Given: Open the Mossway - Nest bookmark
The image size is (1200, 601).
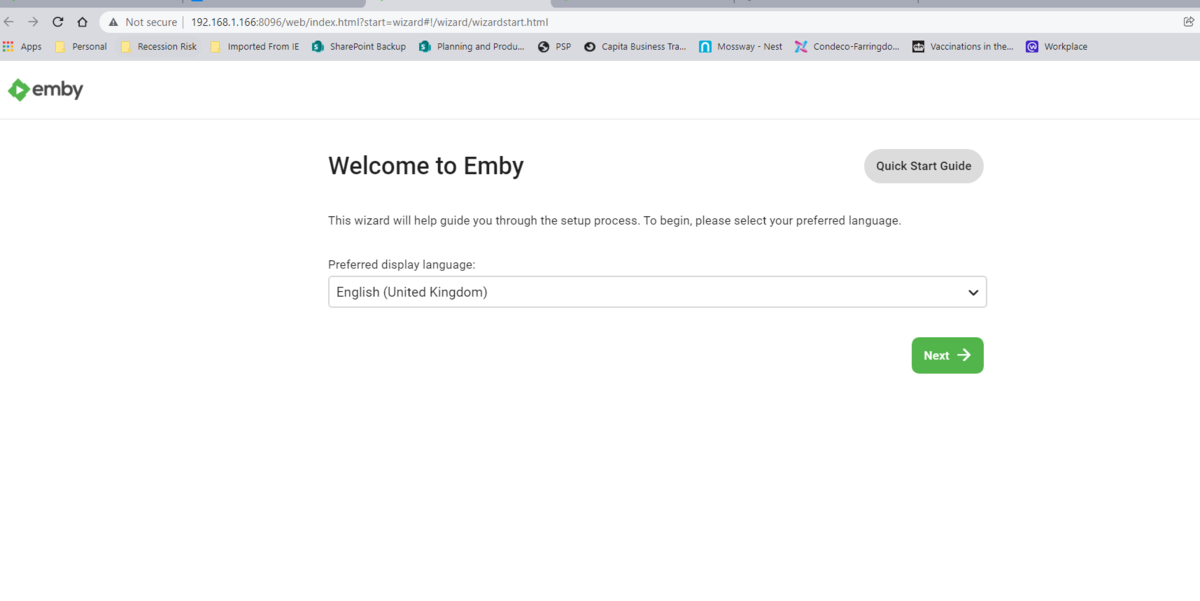Looking at the screenshot, I should coord(741,47).
